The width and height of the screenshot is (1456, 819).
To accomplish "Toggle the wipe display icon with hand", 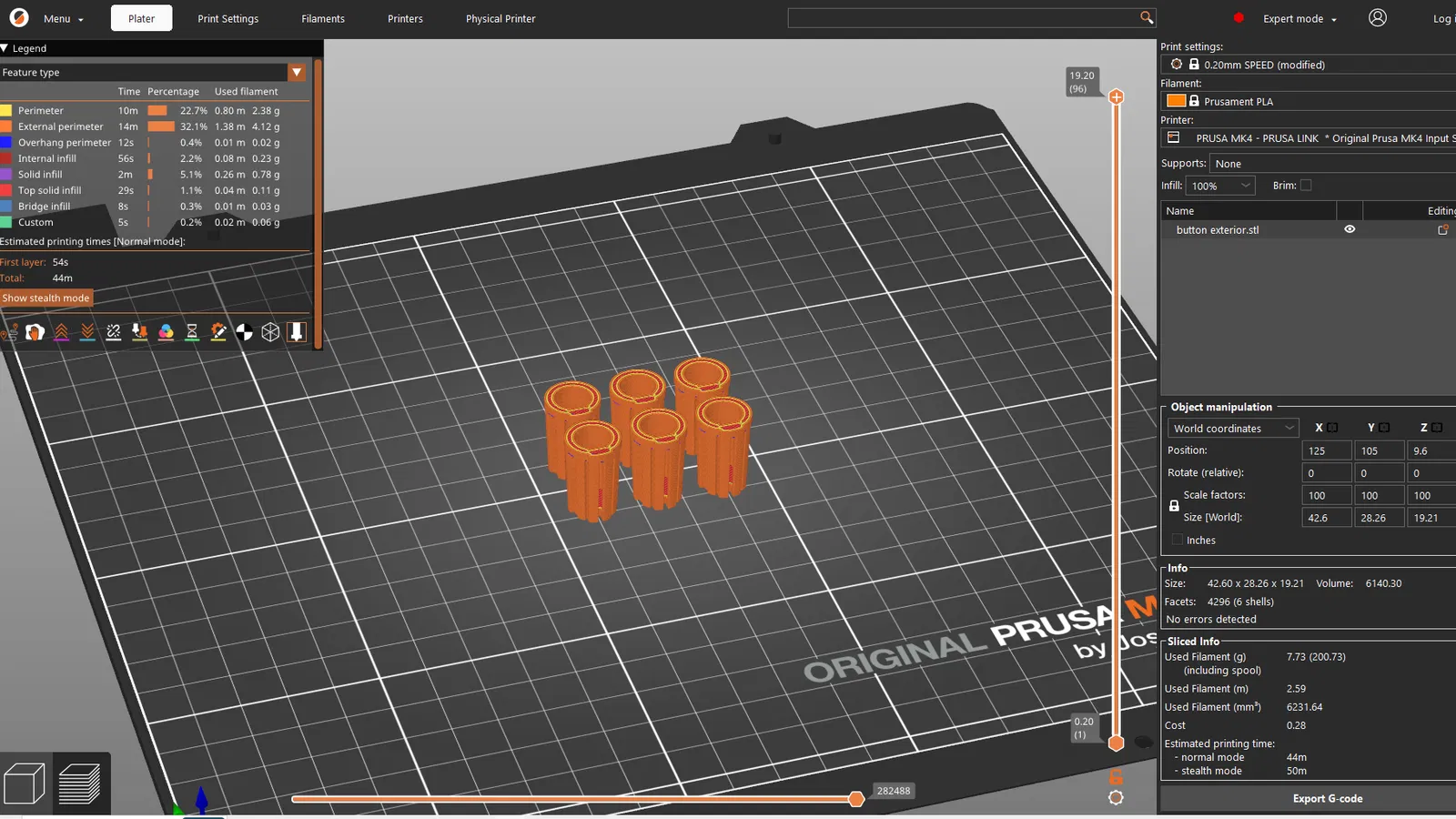I will [x=35, y=332].
